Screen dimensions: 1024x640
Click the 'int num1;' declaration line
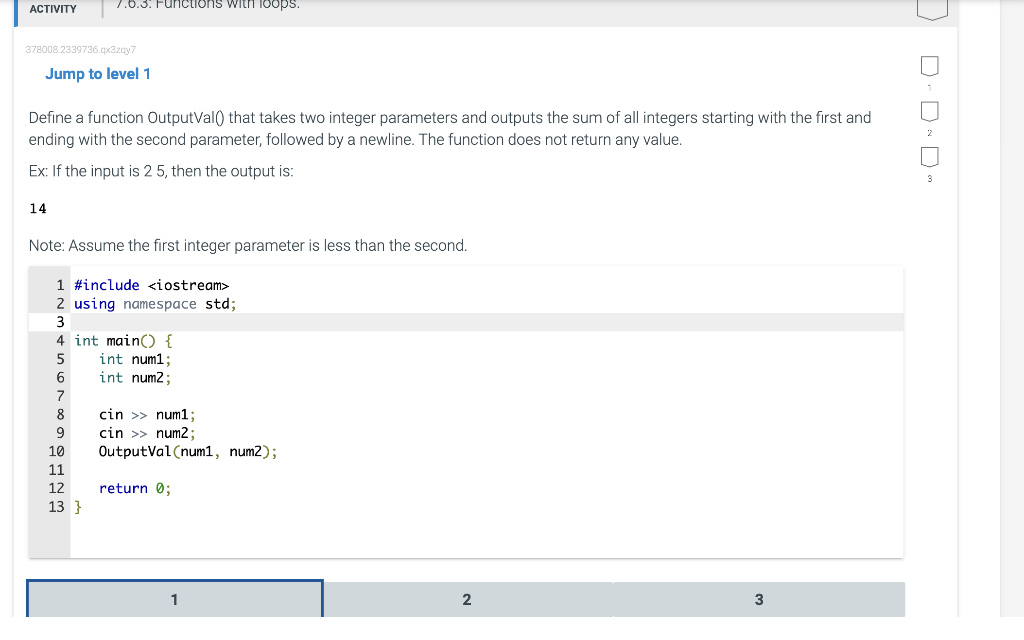135,359
